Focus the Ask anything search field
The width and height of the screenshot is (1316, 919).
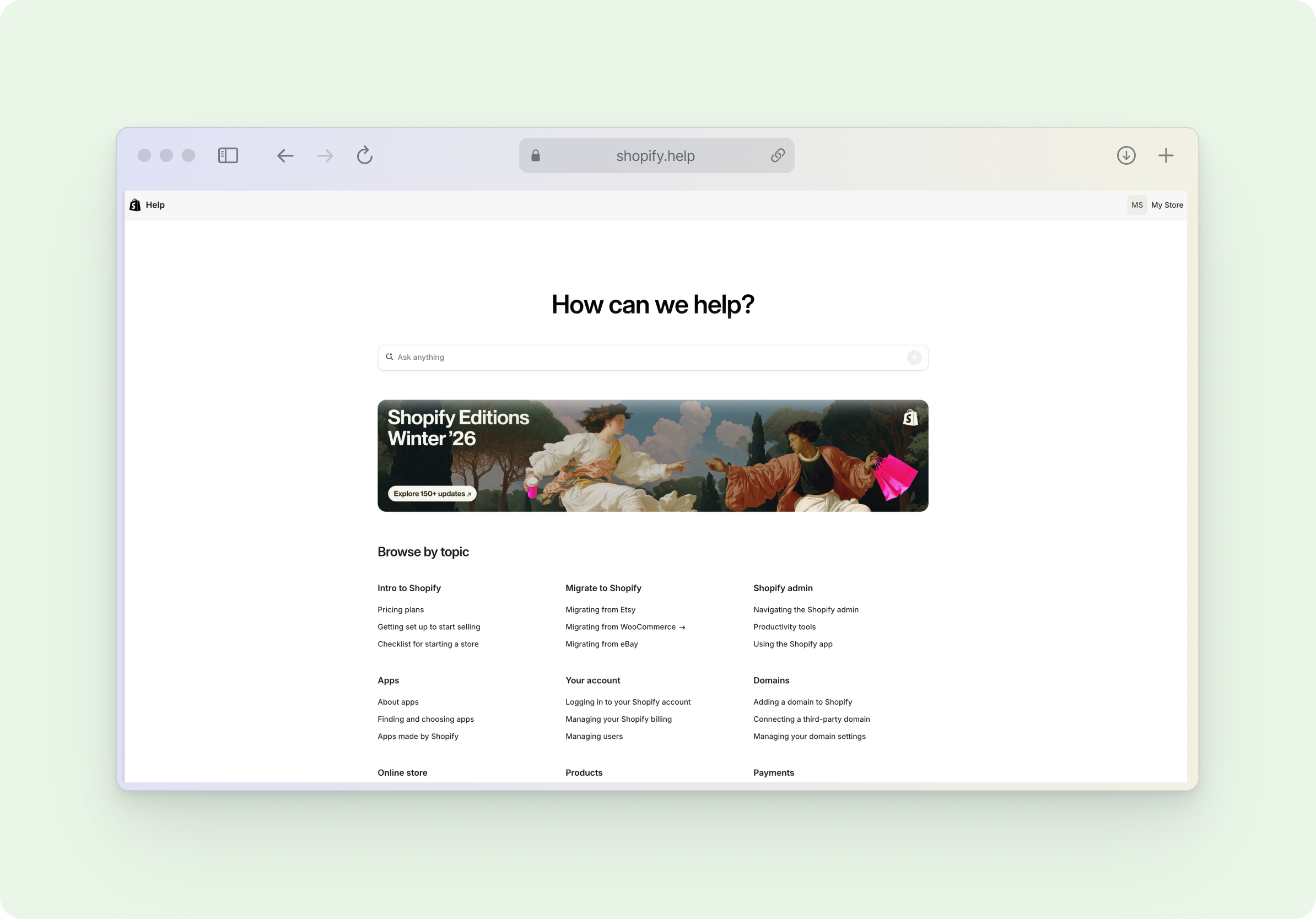[x=653, y=358]
